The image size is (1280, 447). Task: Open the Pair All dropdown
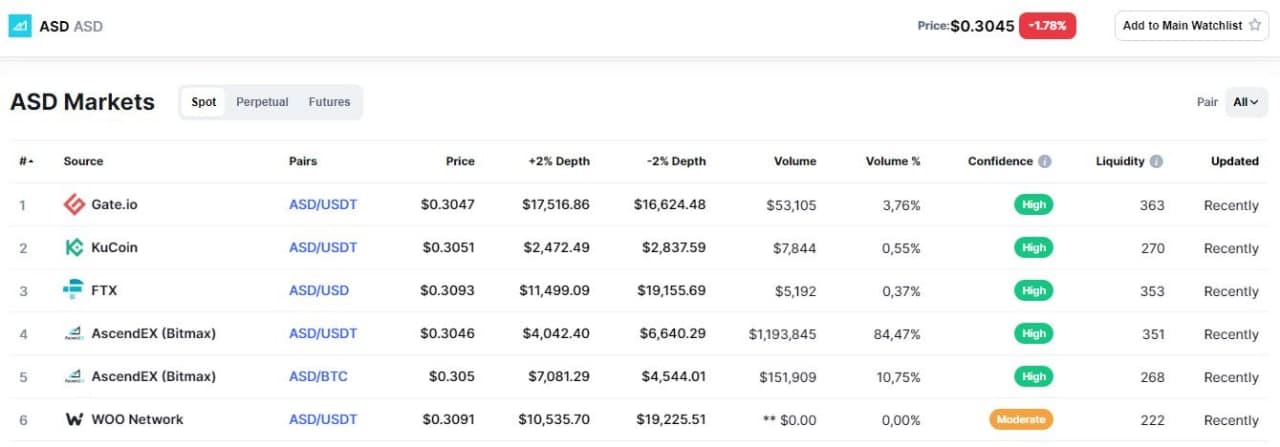[x=1246, y=102]
